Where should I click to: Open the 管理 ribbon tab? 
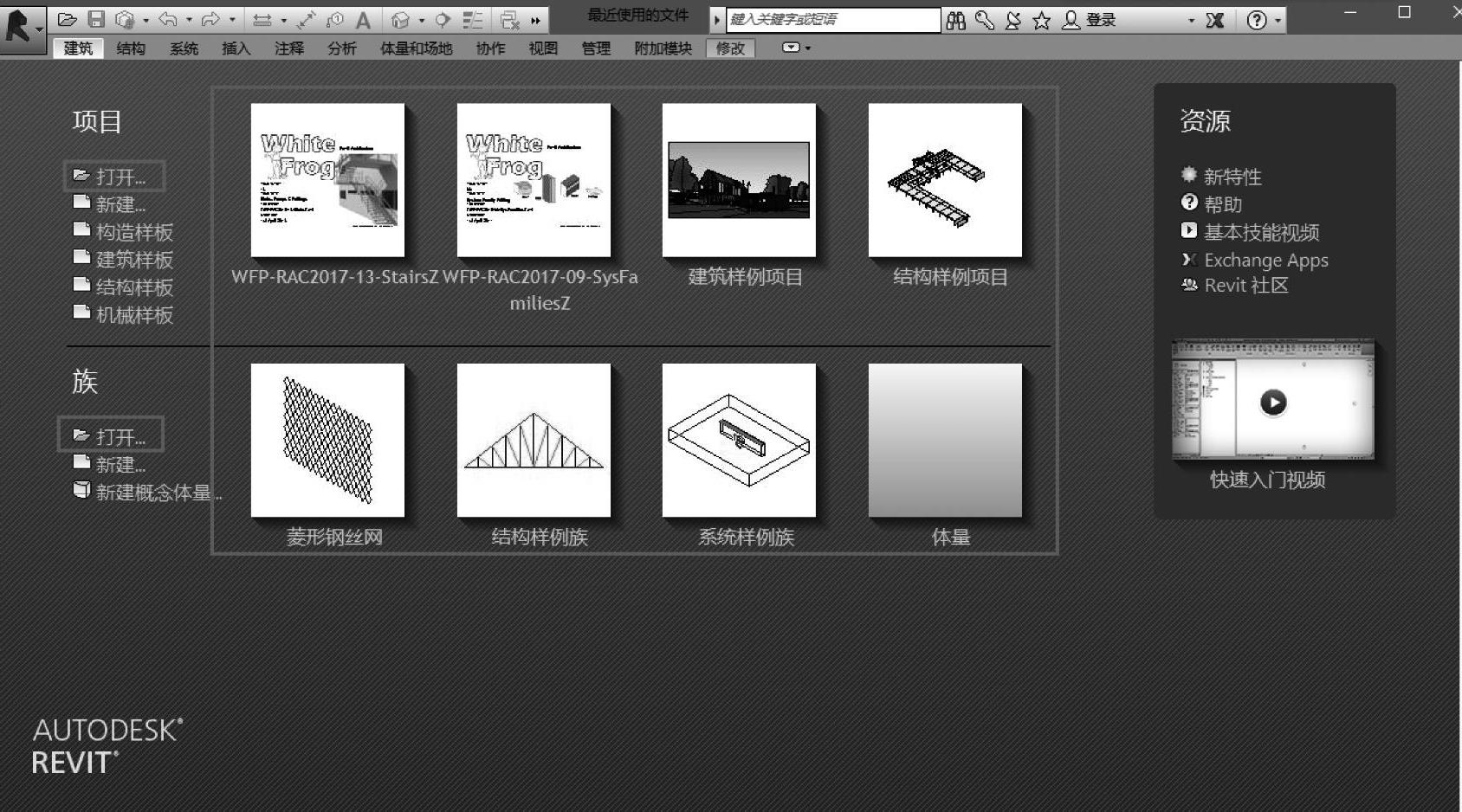596,48
